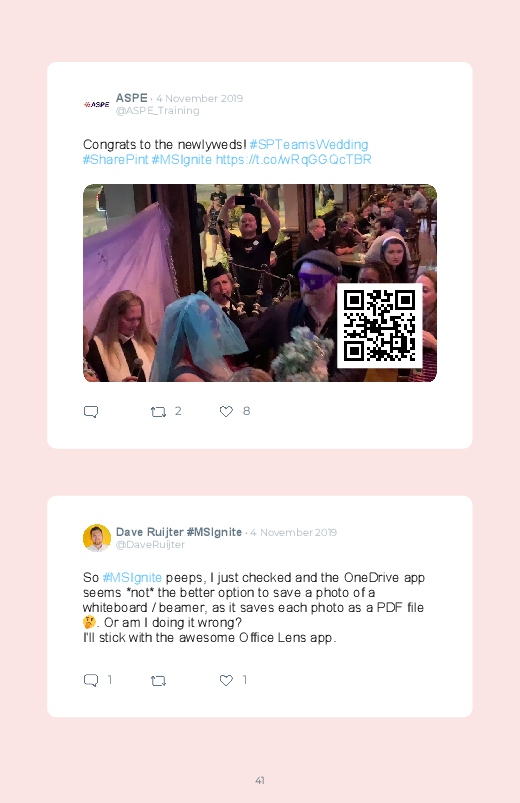Screen dimensions: 520x803
Task: Click the retweet icon on ASPE tweet
Action: 158,411
